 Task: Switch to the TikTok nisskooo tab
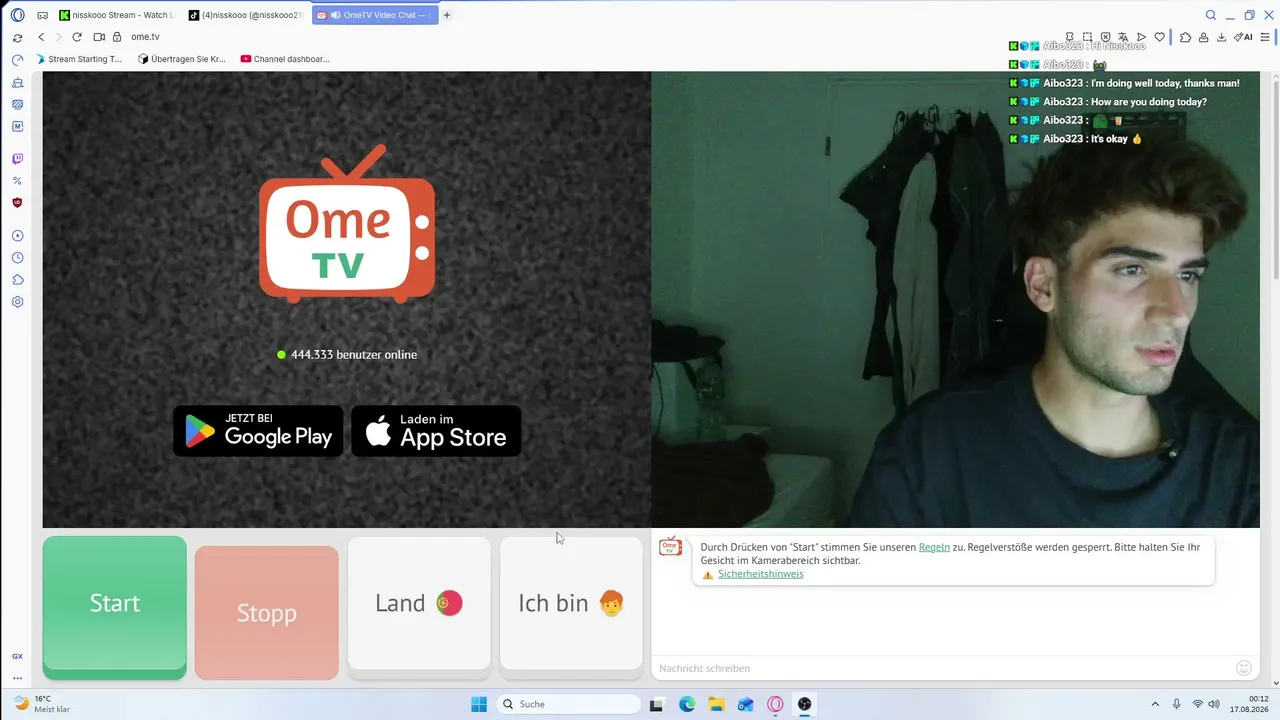tap(245, 15)
